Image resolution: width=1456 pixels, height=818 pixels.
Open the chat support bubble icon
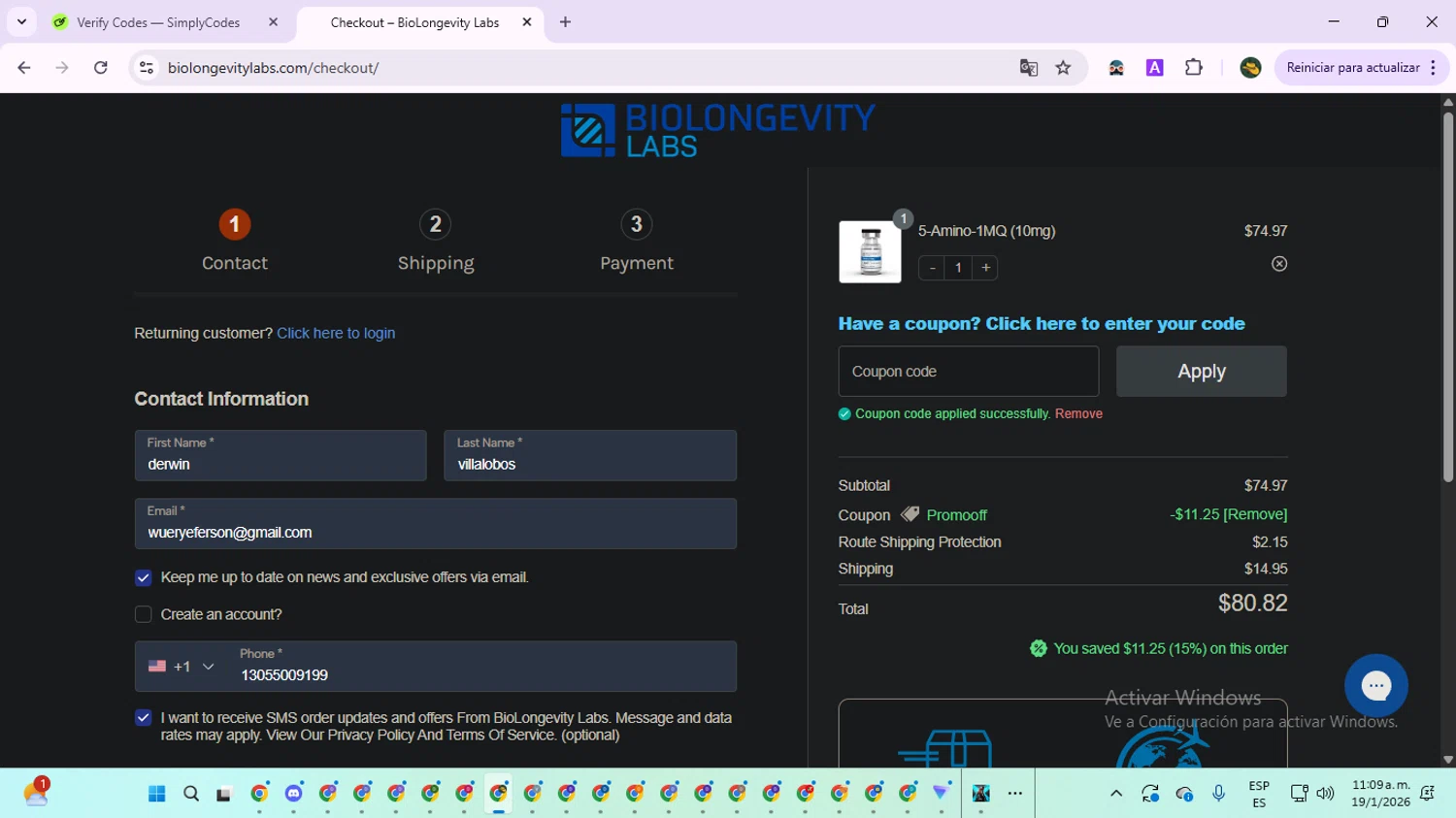[x=1375, y=685]
